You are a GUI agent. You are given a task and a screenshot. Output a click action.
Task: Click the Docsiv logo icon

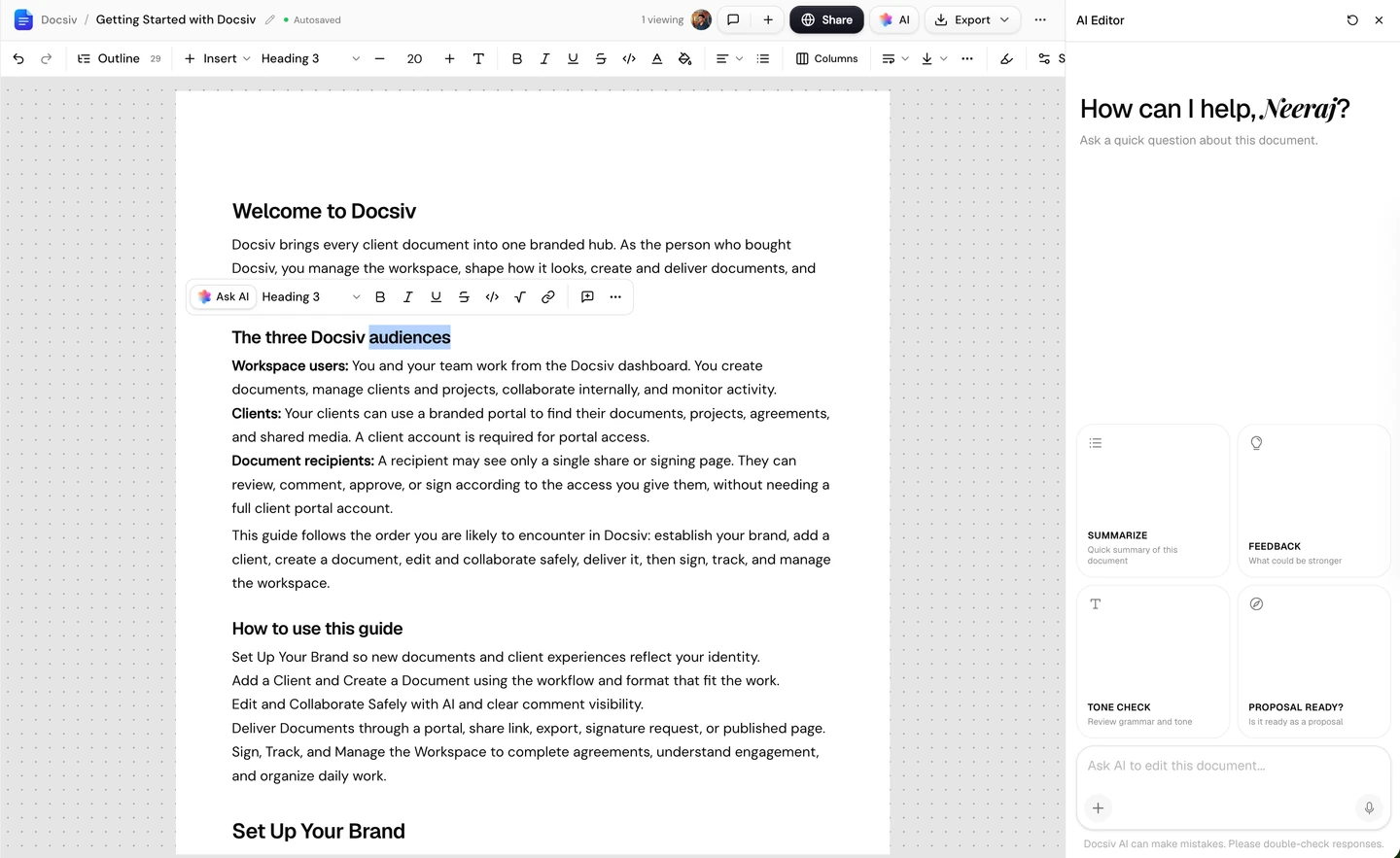23,19
